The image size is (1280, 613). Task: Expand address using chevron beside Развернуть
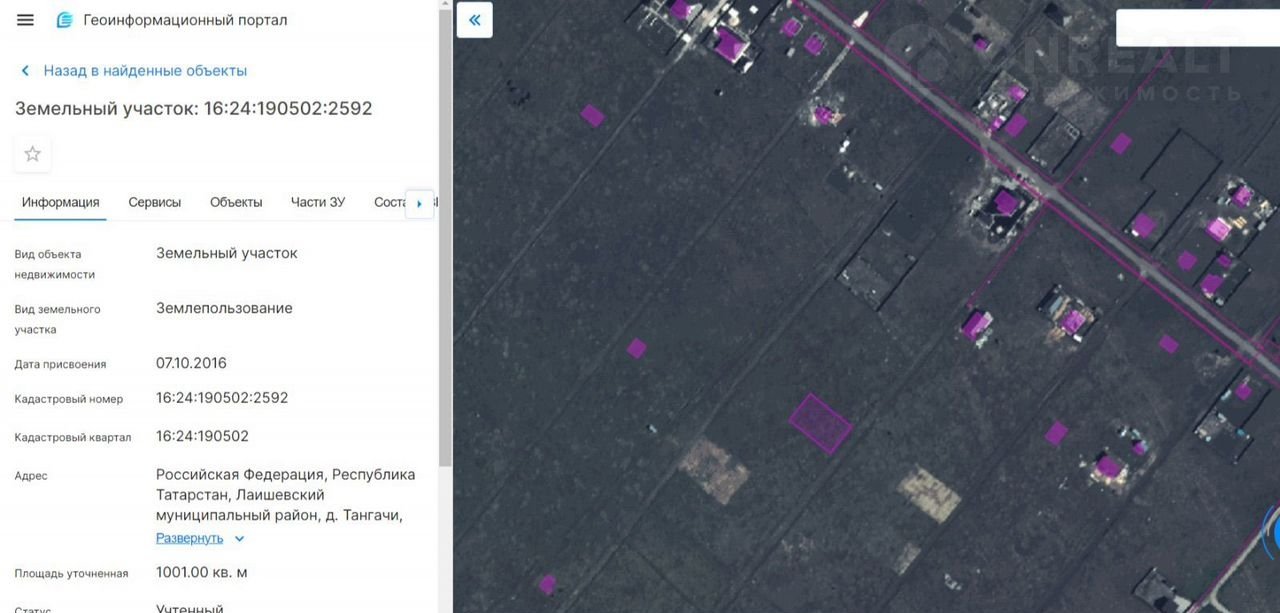pyautogui.click(x=239, y=539)
